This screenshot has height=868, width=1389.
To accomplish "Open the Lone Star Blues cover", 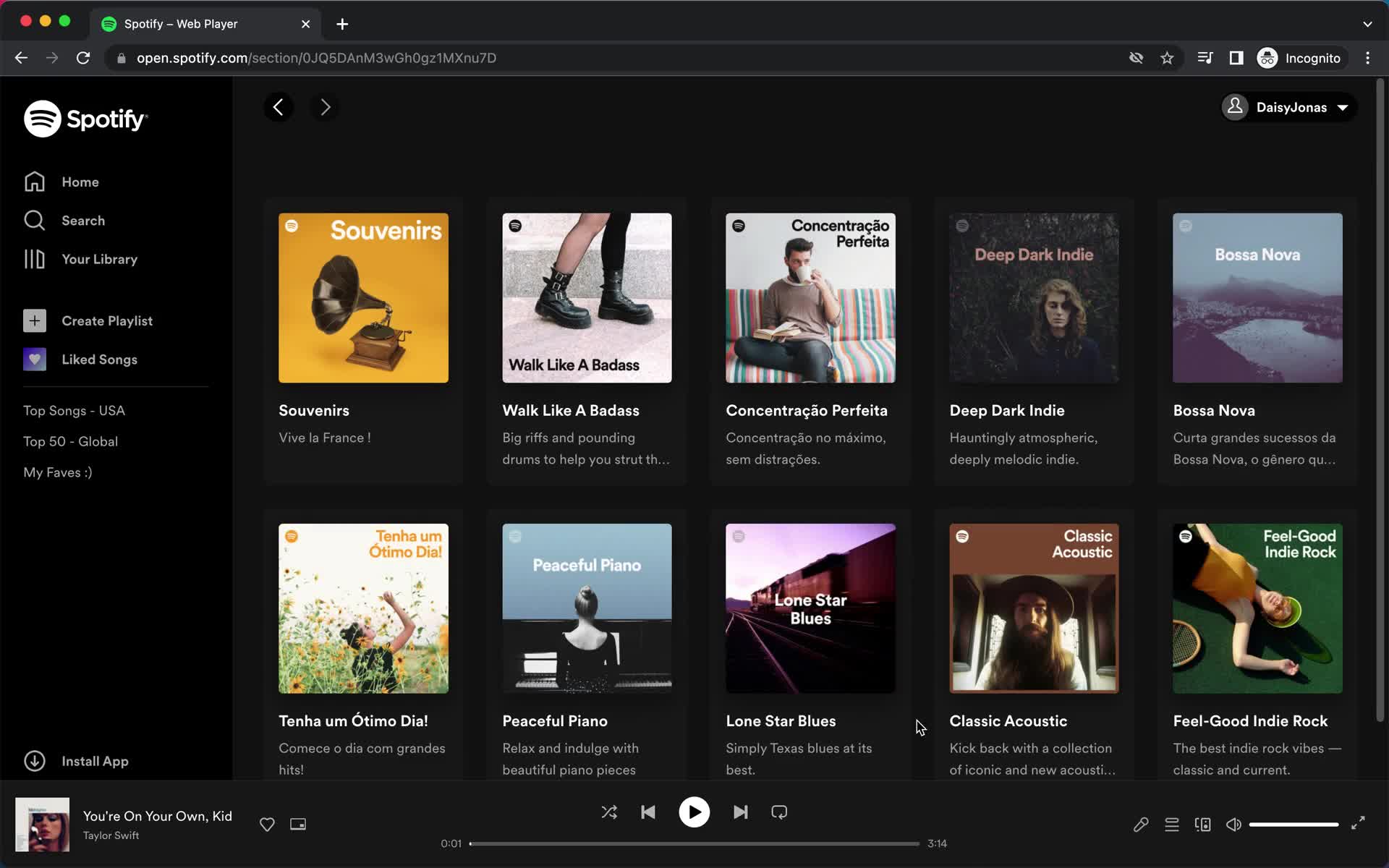I will pos(810,608).
